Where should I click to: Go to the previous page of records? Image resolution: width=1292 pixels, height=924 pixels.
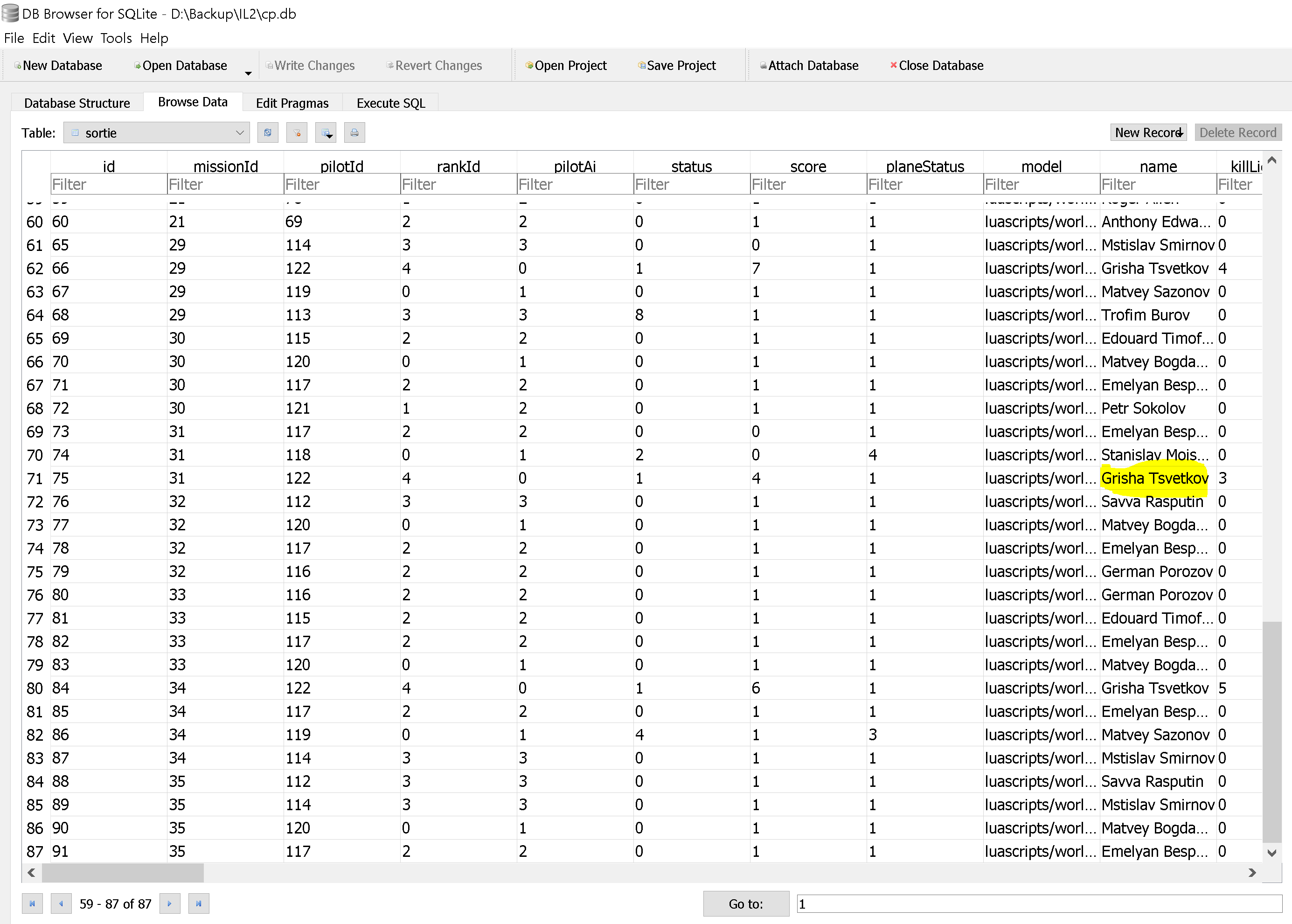(61, 903)
